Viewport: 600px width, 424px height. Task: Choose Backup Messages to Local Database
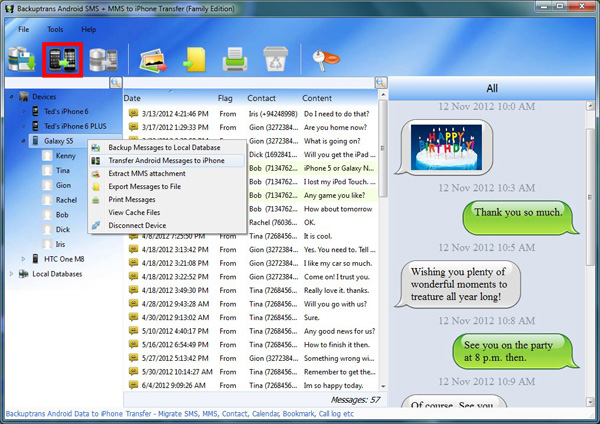click(167, 147)
